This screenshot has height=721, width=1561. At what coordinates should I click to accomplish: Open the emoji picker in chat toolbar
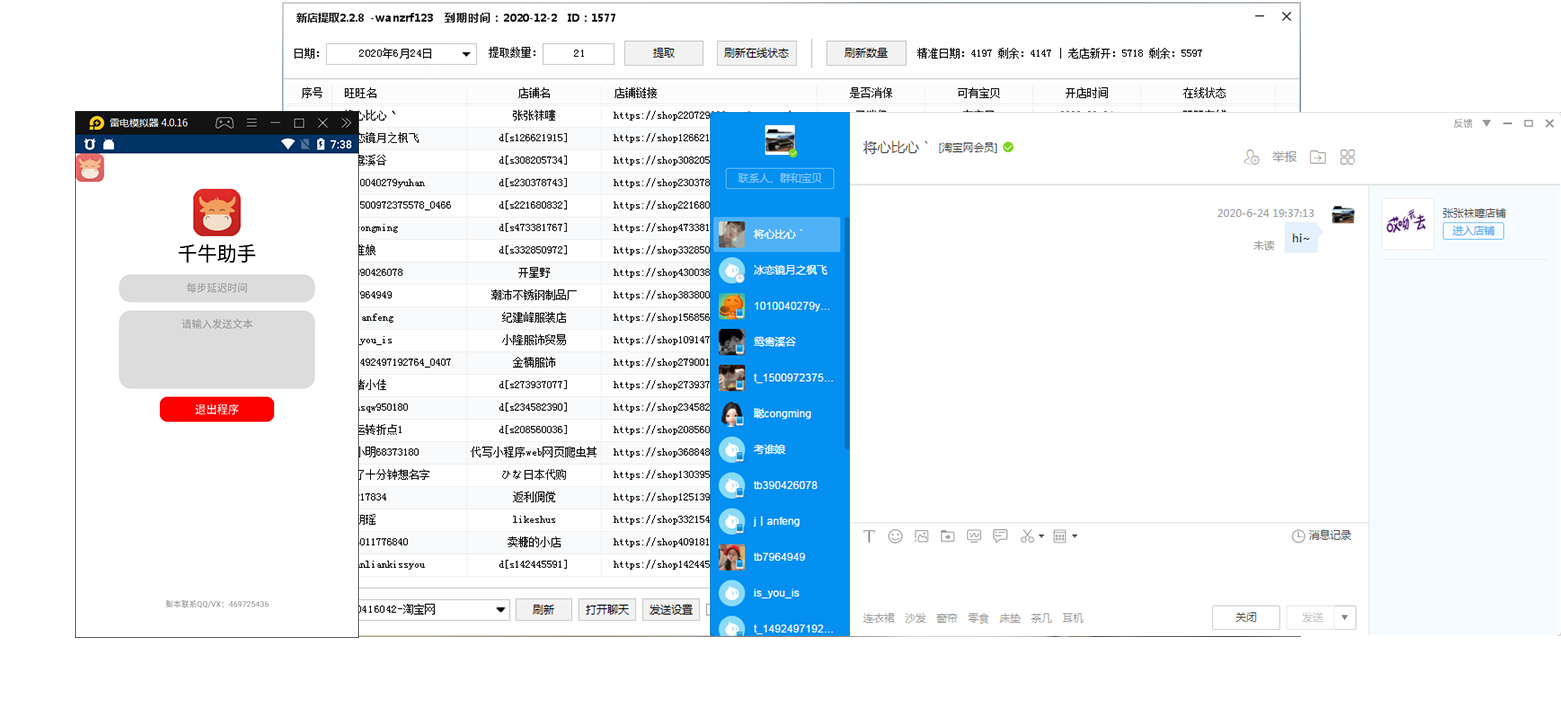click(x=895, y=536)
